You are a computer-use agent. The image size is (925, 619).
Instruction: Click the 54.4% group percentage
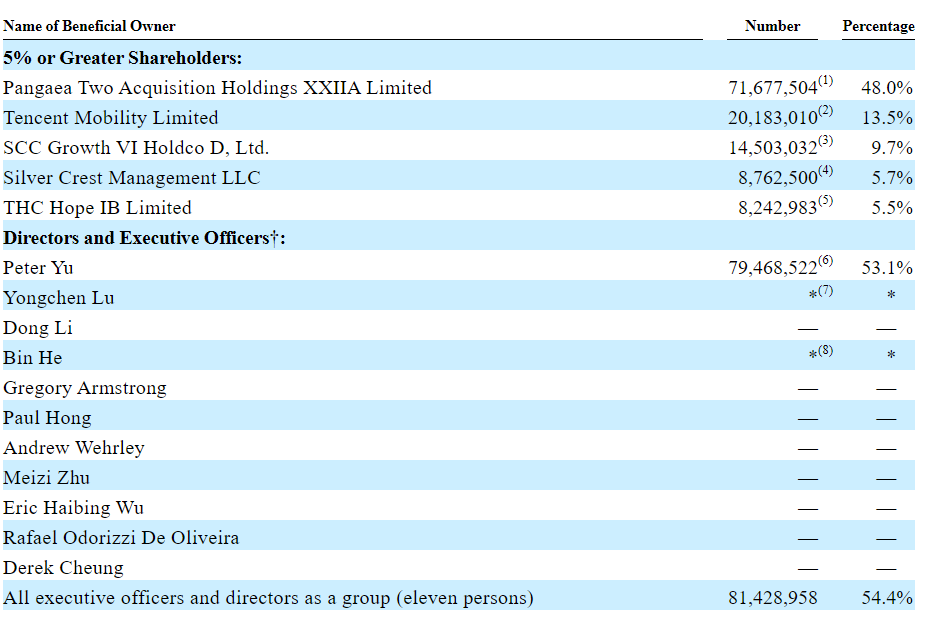[x=887, y=598]
